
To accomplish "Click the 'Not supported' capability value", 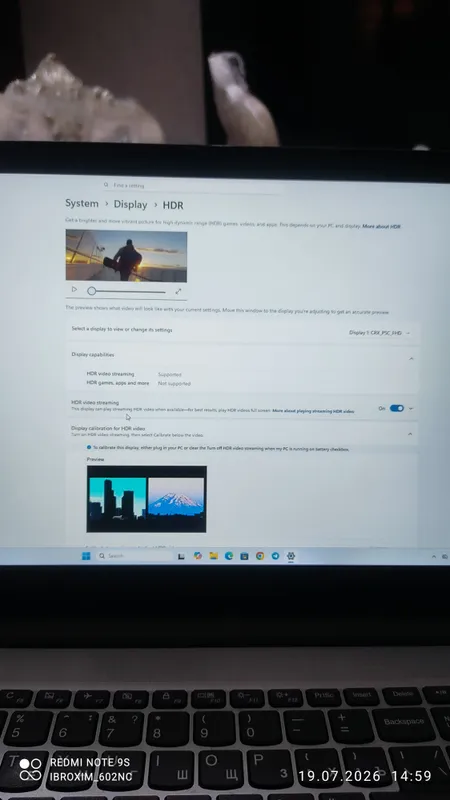I will point(174,383).
